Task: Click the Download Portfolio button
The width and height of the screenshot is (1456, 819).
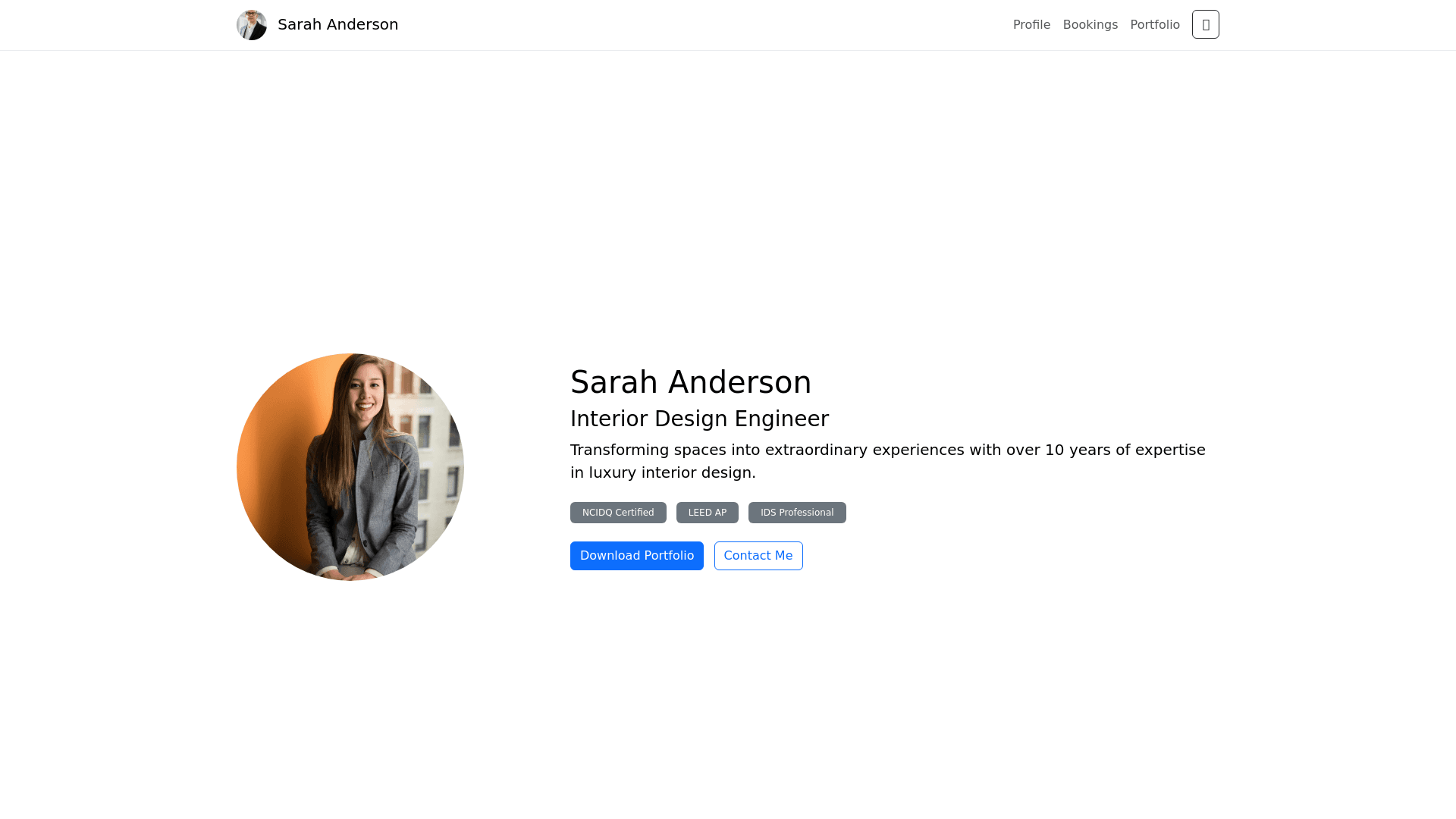Action: point(636,556)
